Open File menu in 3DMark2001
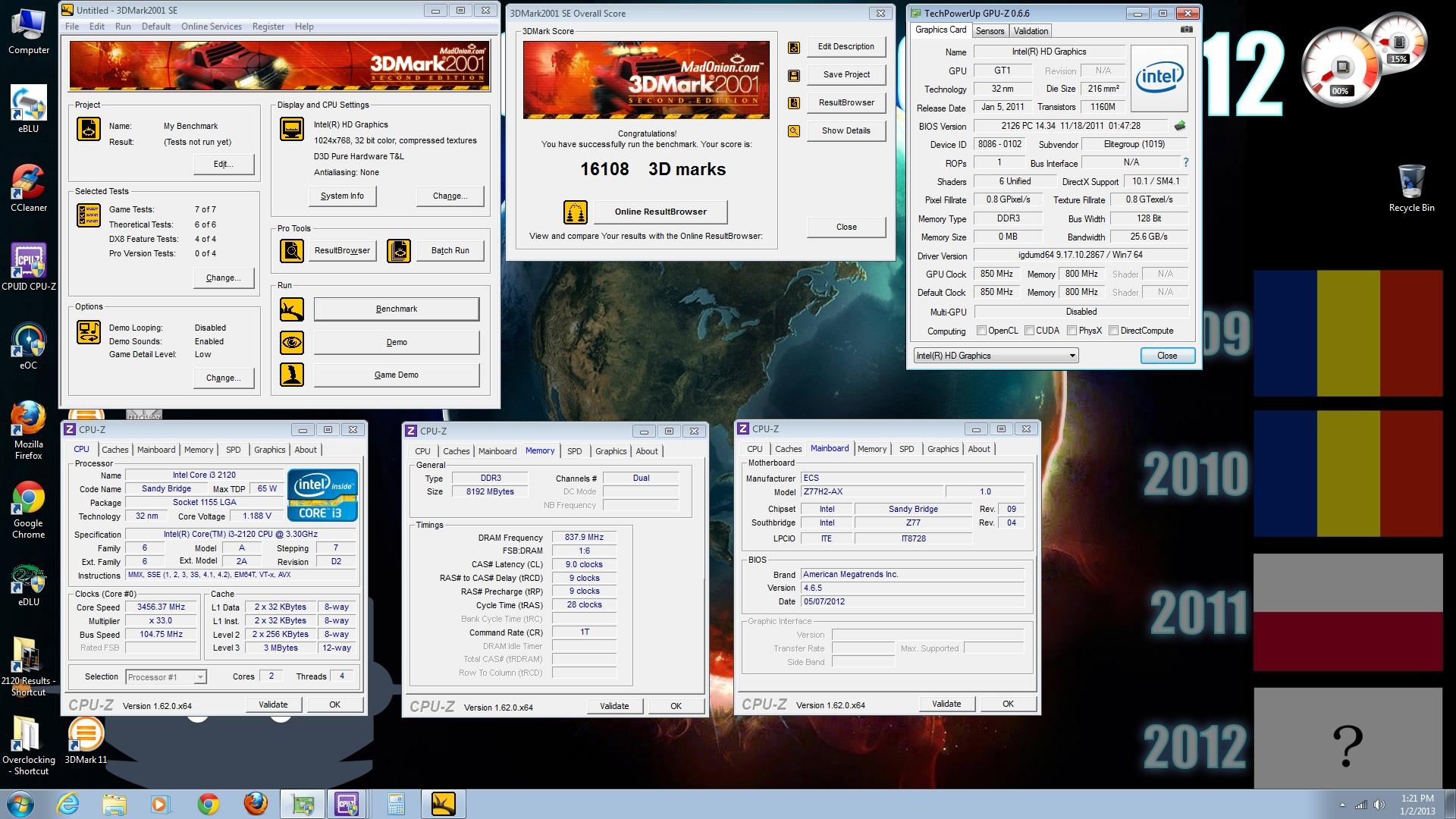1456x819 pixels. [72, 27]
